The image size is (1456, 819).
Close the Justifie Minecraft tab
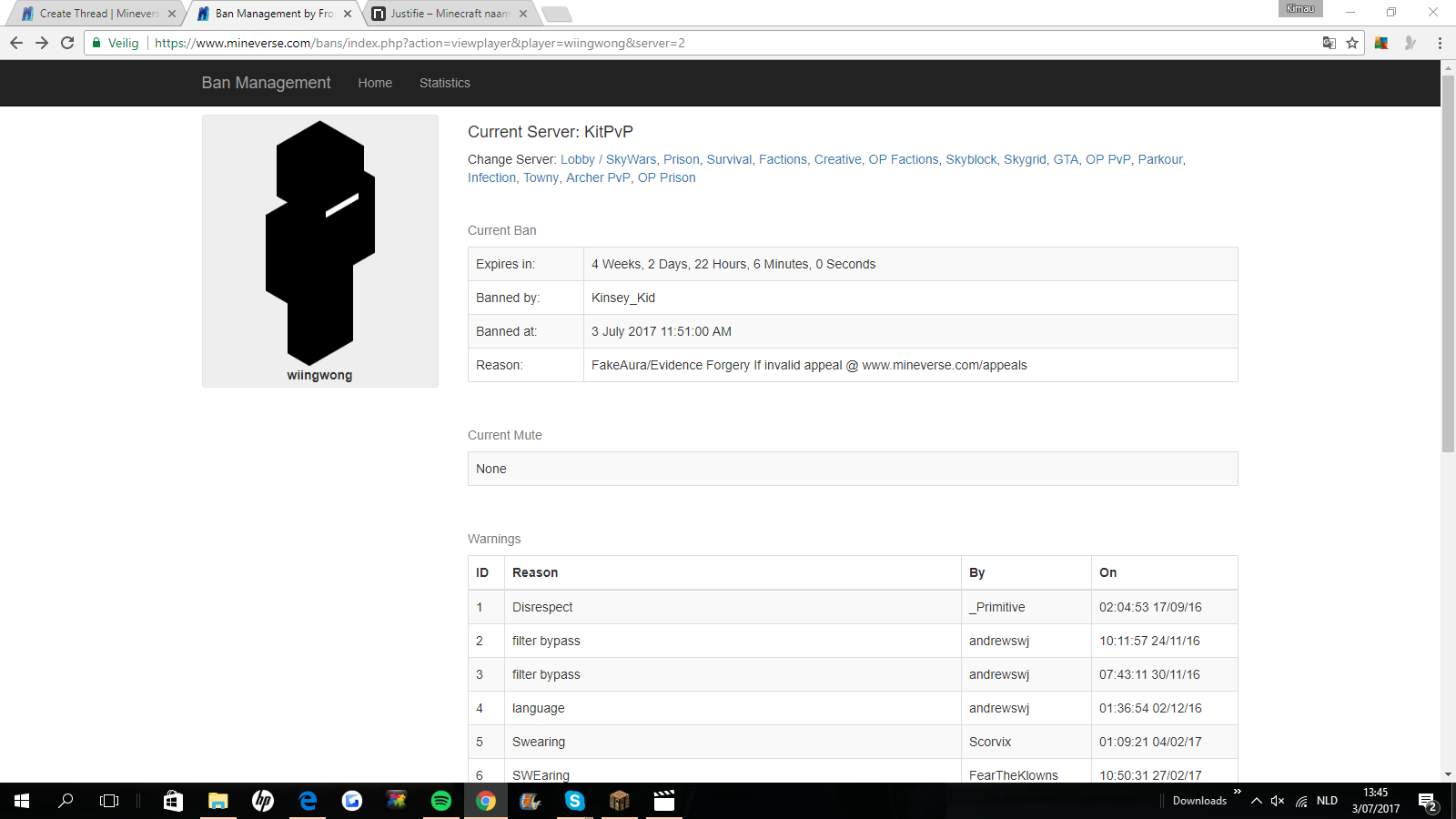523,14
